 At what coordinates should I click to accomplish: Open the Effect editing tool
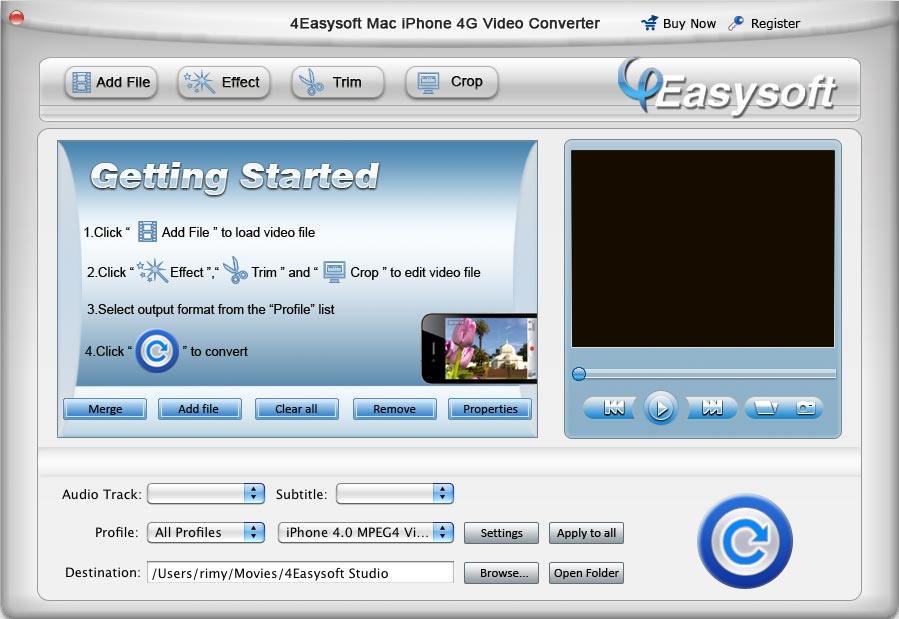[x=224, y=83]
